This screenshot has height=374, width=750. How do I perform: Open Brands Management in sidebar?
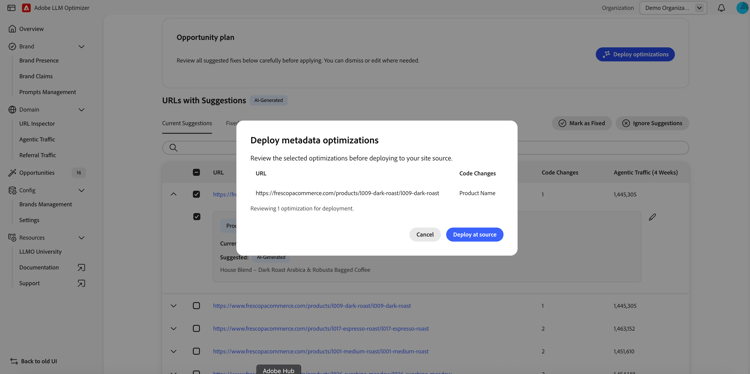(45, 204)
